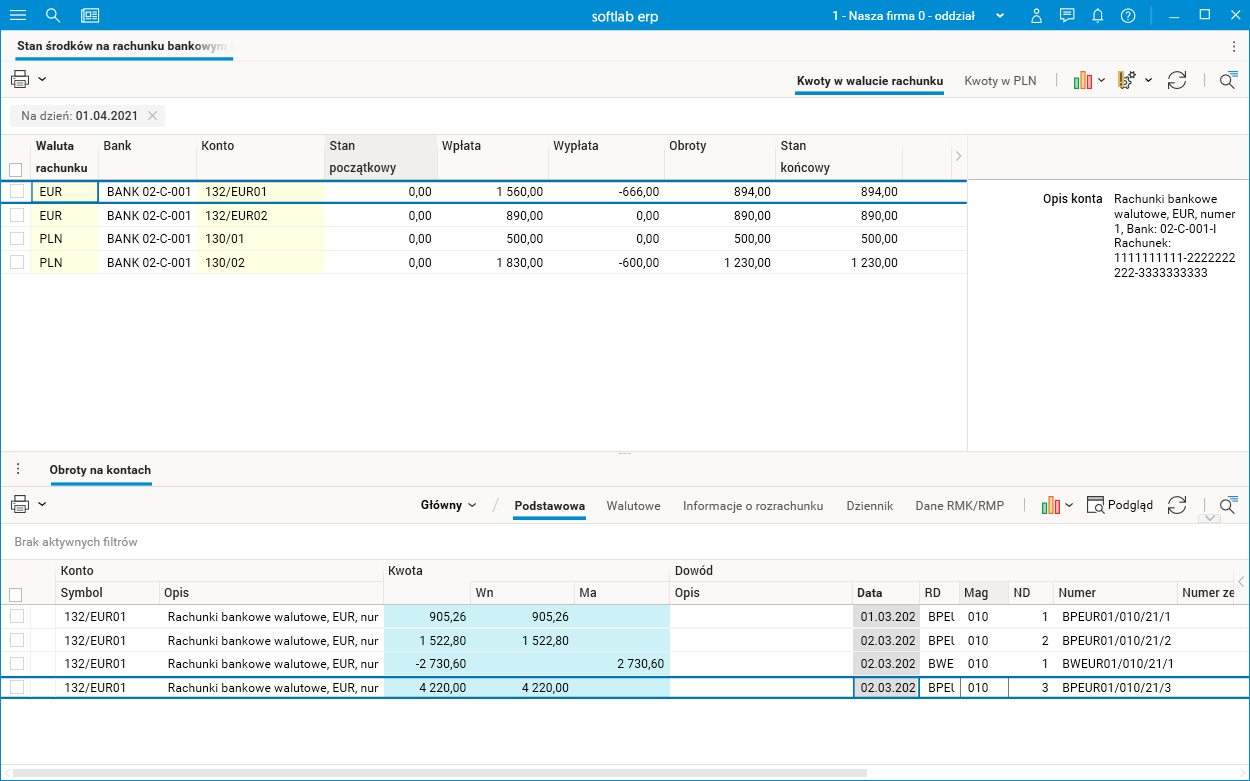Image resolution: width=1250 pixels, height=781 pixels.
Task: Open the notifications bell
Action: pos(1098,16)
